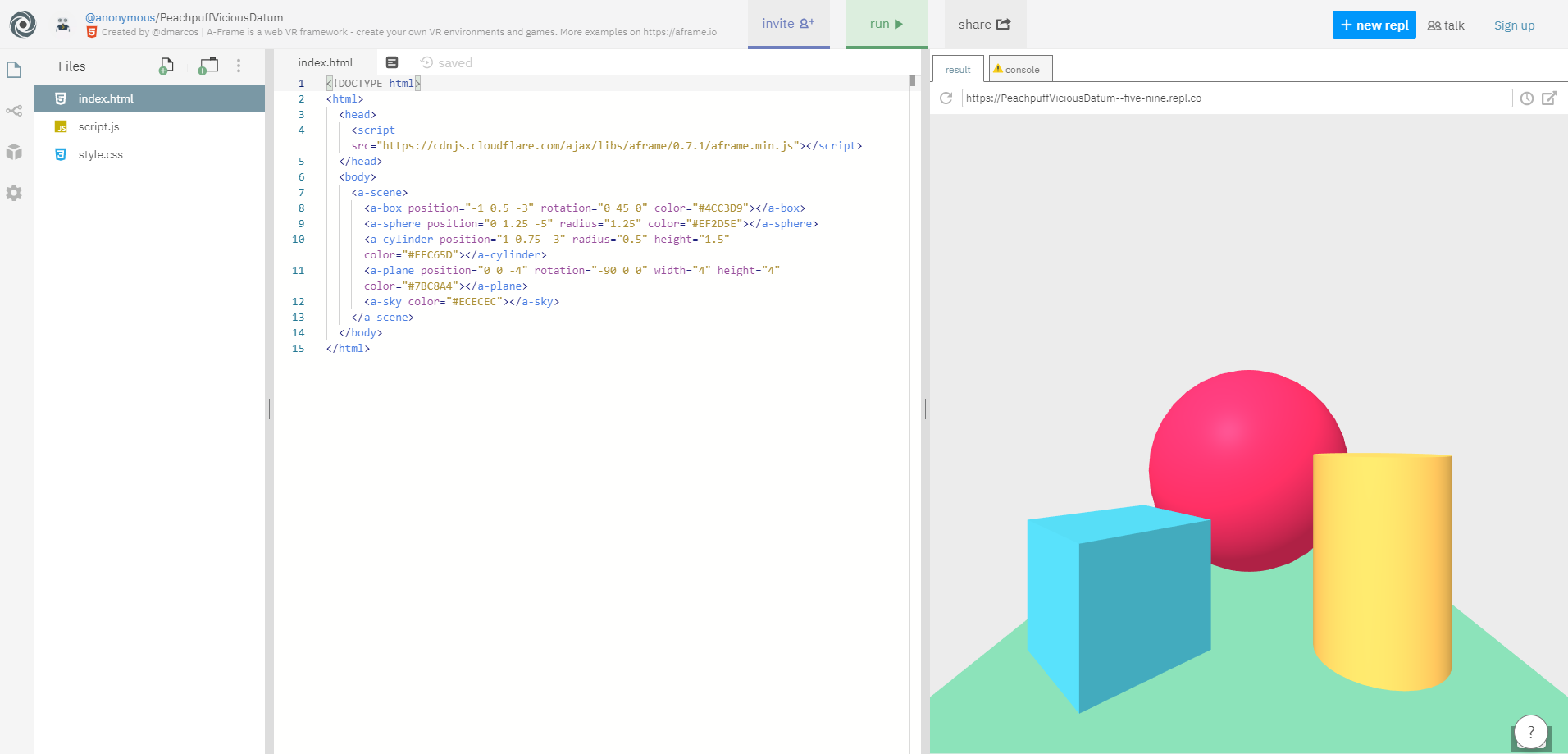Create a new repl
Image resolution: width=1568 pixels, height=754 pixels.
tap(1374, 25)
